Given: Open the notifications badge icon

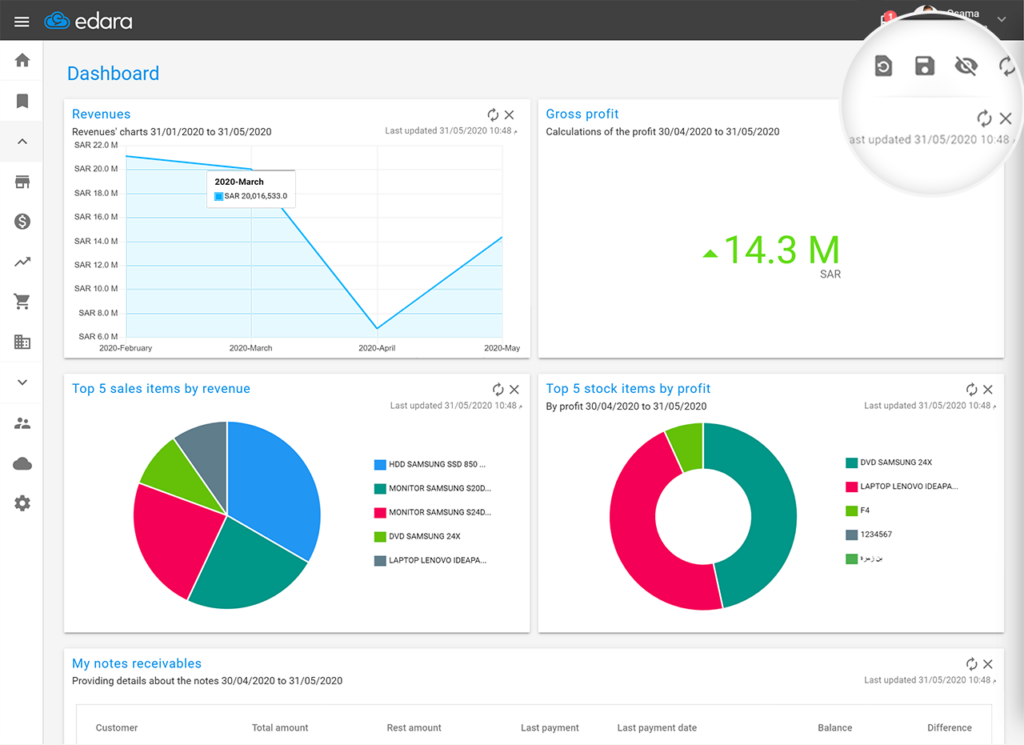Looking at the screenshot, I should 888,18.
